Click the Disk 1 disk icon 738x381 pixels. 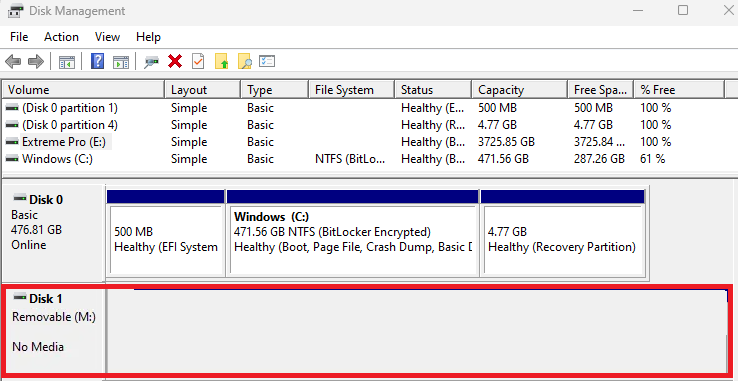tap(20, 296)
